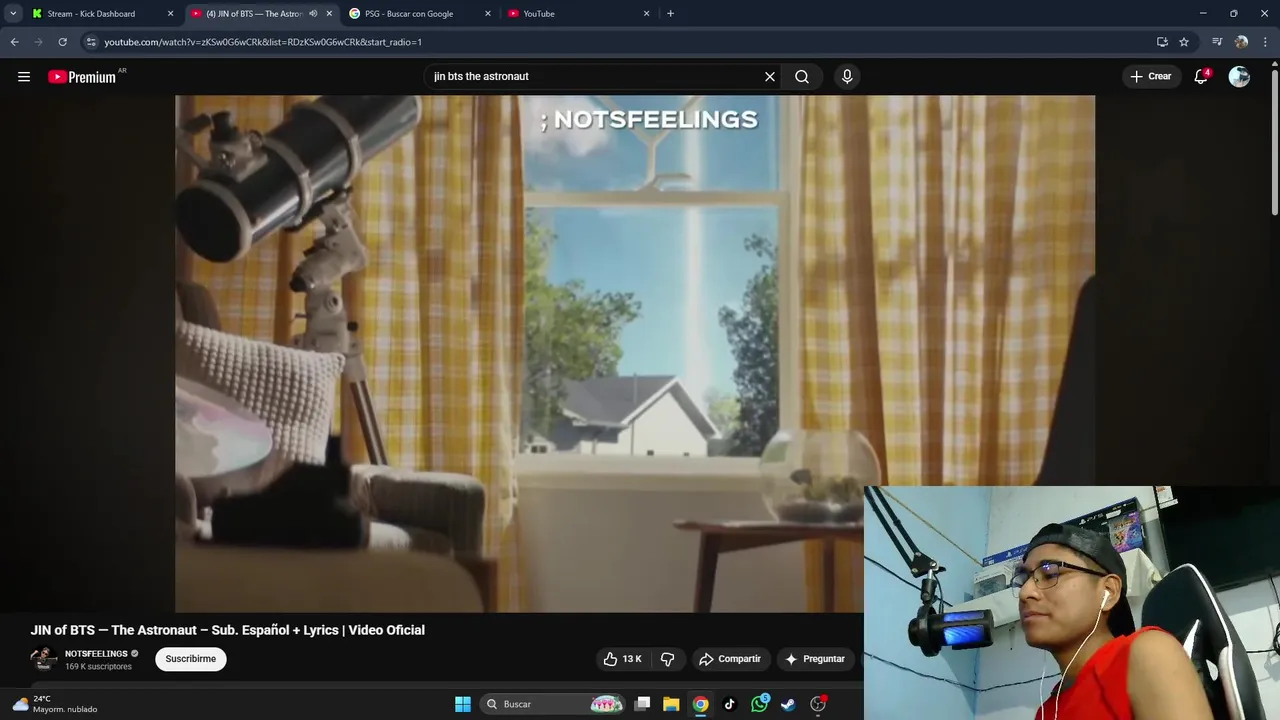Screen dimensions: 1280x720
Task: Click Chrome icon on taskbar
Action: (x=701, y=704)
